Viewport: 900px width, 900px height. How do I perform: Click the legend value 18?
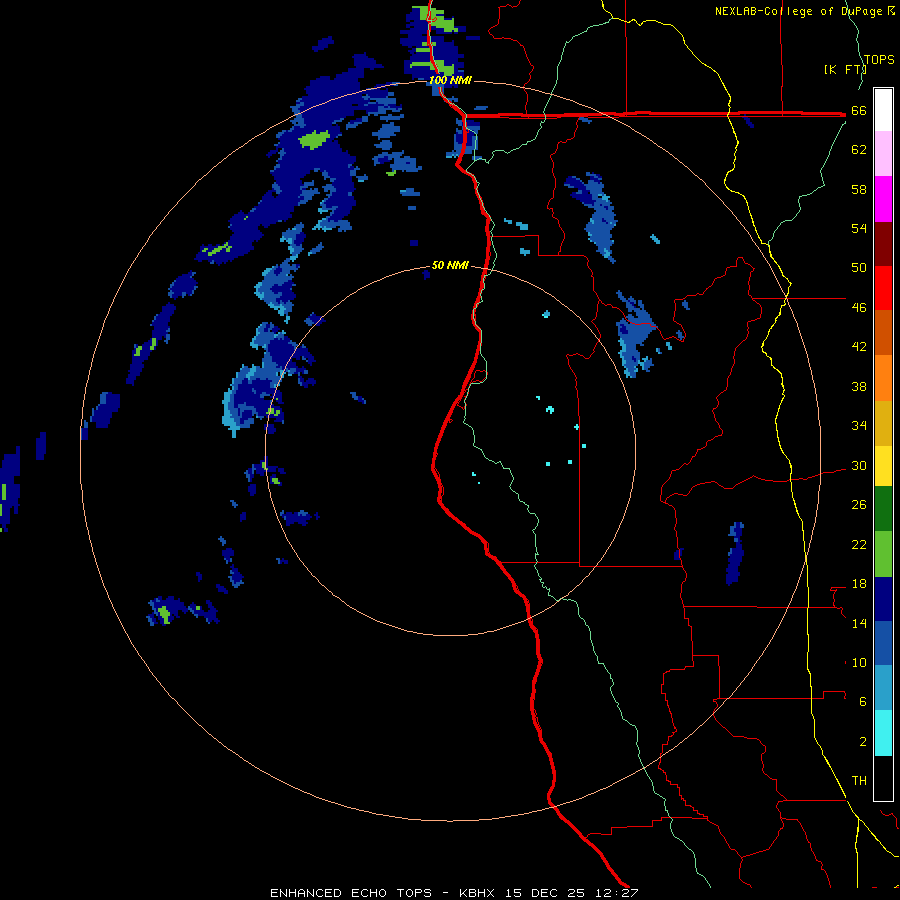click(859, 584)
